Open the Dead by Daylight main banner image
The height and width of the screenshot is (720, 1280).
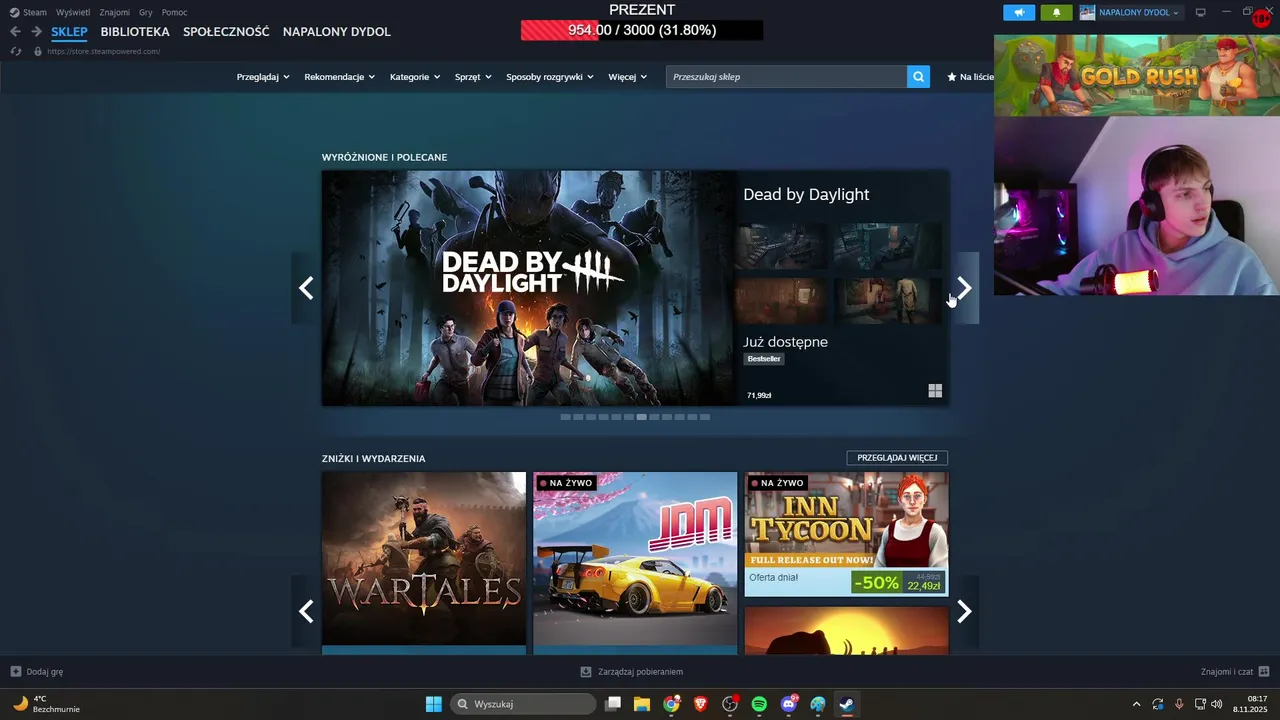[x=528, y=288]
